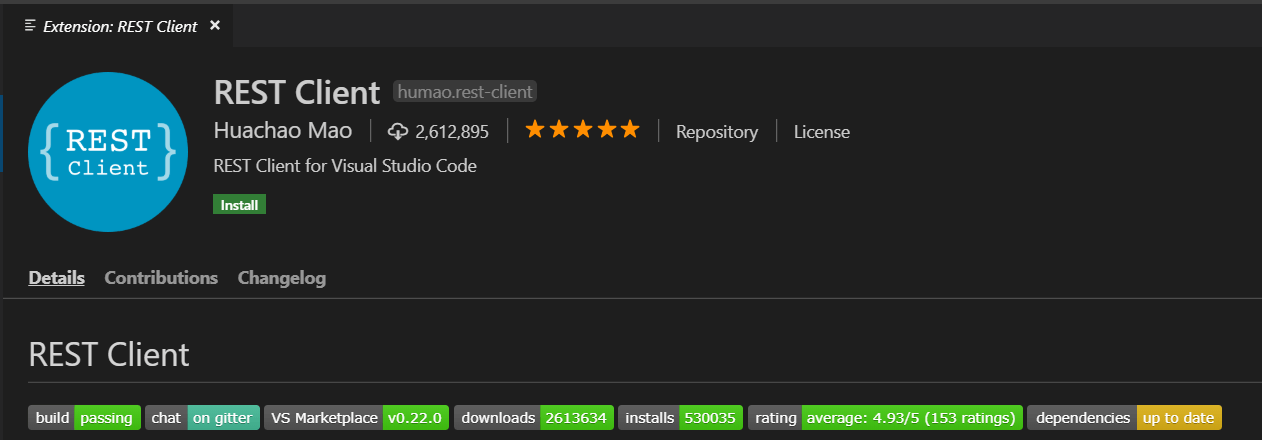Click the REST Client logo image
This screenshot has height=440, width=1262.
tap(107, 153)
